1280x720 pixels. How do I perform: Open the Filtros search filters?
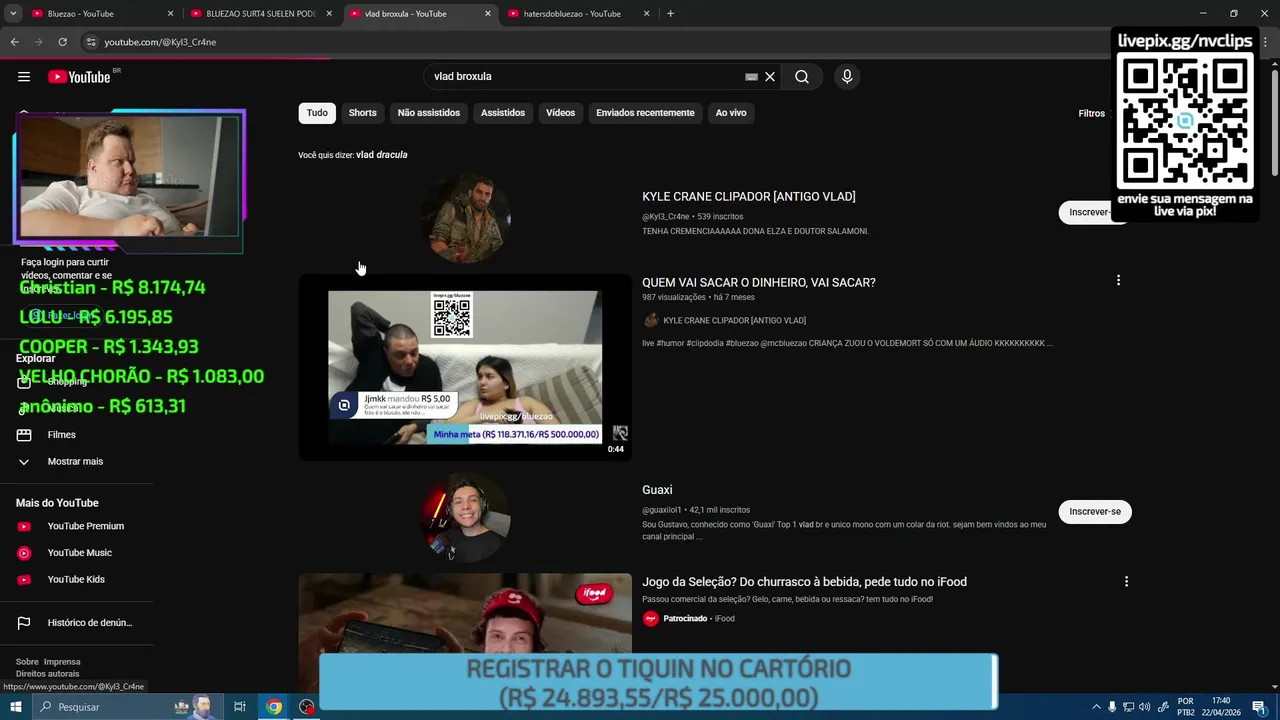(1091, 114)
